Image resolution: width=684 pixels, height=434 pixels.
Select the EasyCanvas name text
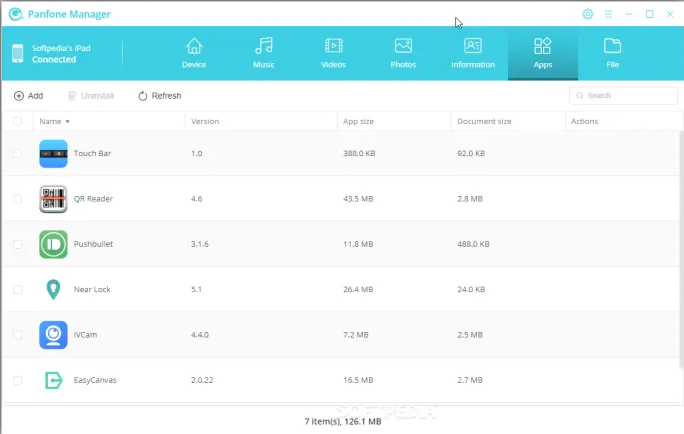[95, 380]
